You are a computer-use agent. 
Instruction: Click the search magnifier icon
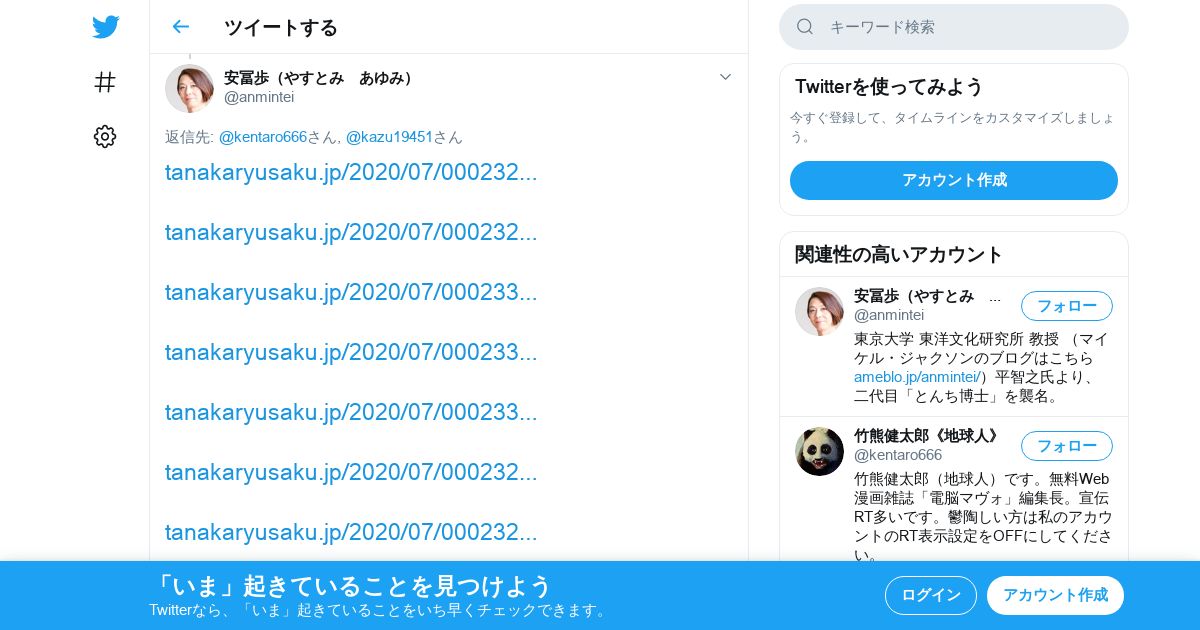pos(805,27)
